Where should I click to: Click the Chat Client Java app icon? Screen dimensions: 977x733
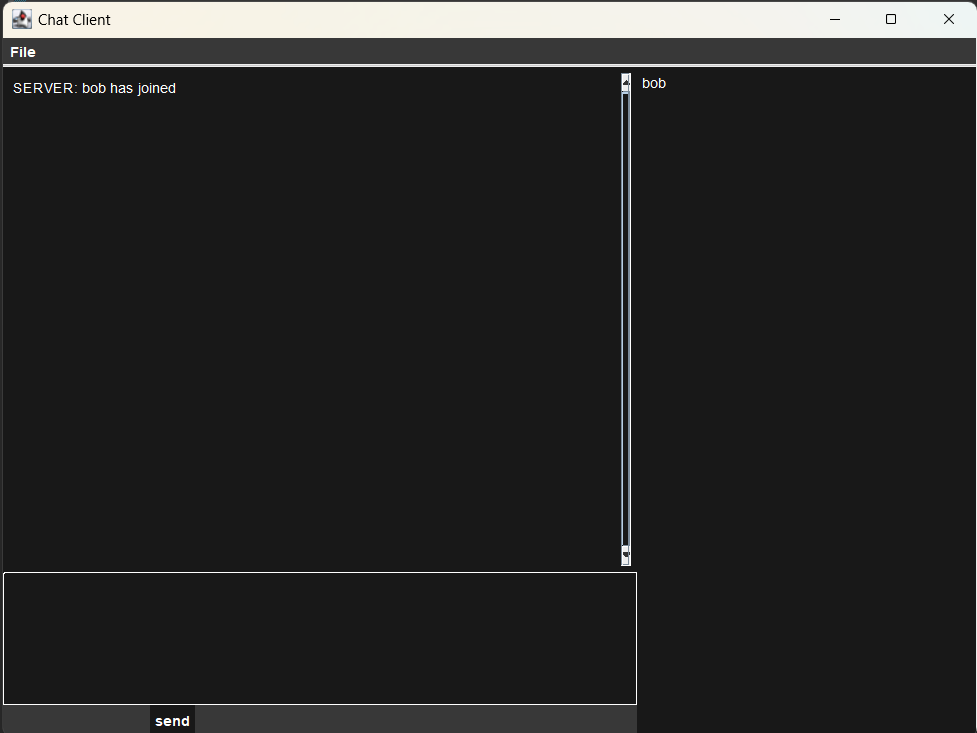point(22,19)
